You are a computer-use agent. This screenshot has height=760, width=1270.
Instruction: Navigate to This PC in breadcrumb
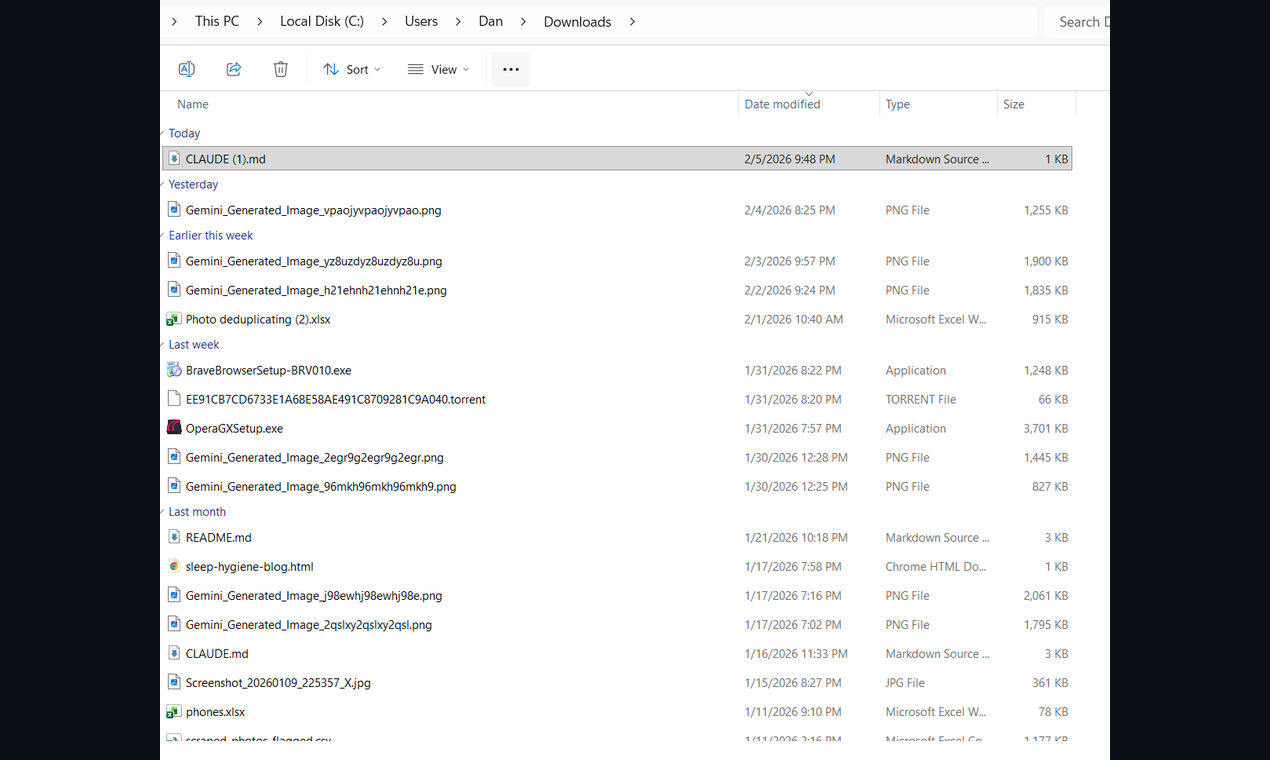217,21
